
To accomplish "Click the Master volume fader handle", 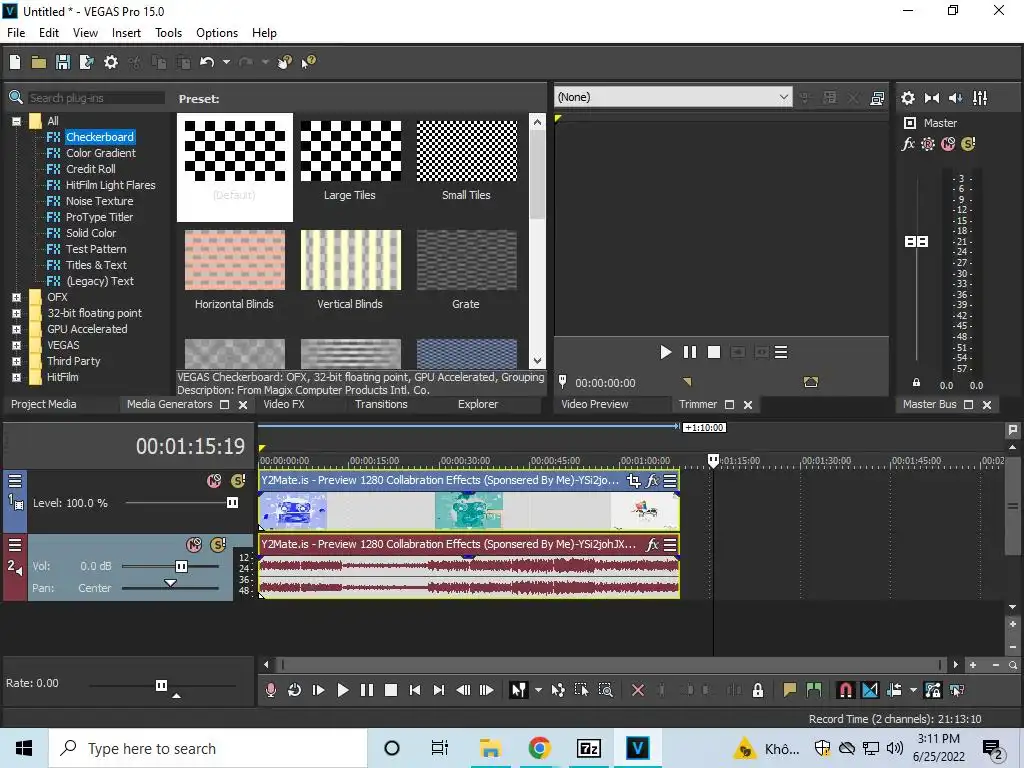I will 916,242.
